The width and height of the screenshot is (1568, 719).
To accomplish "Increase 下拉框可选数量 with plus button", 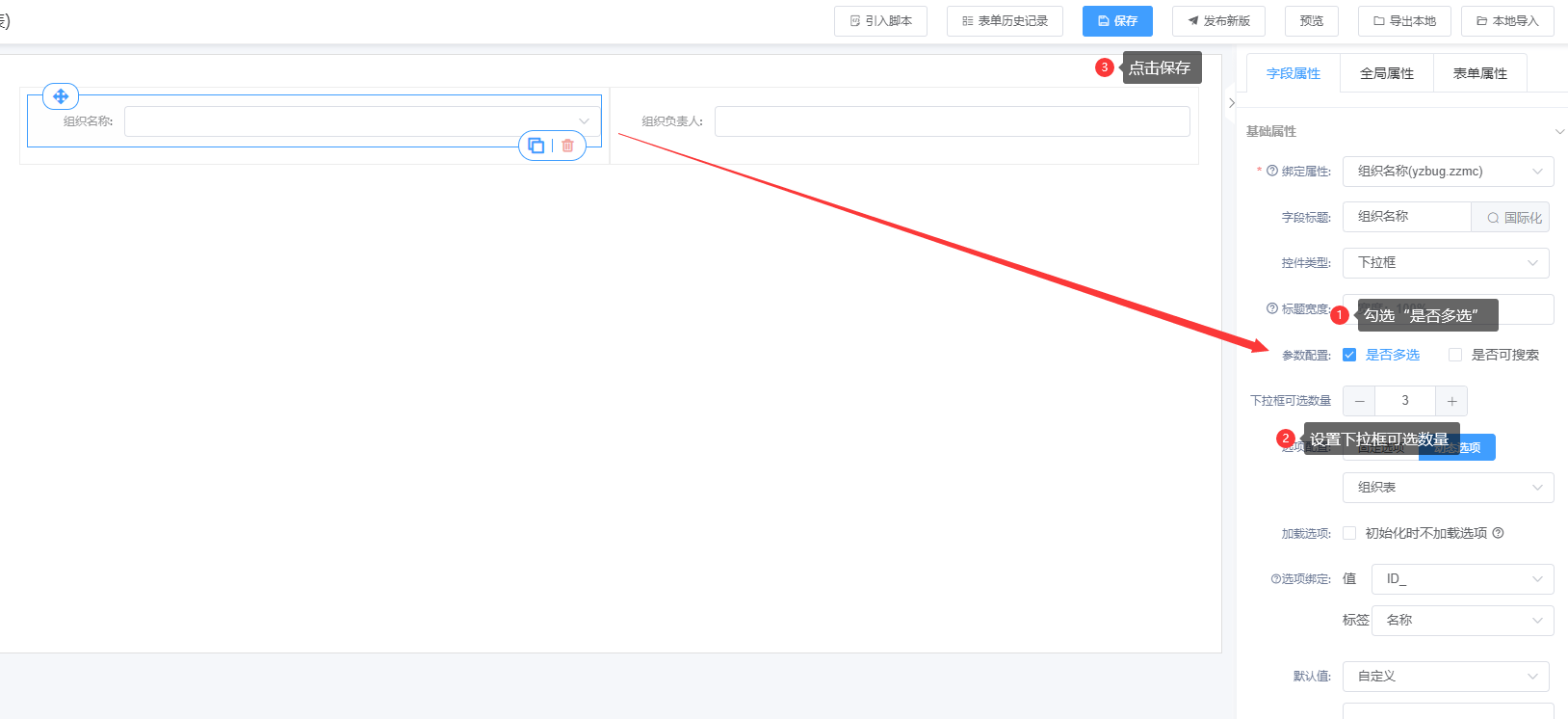I will (x=1451, y=401).
